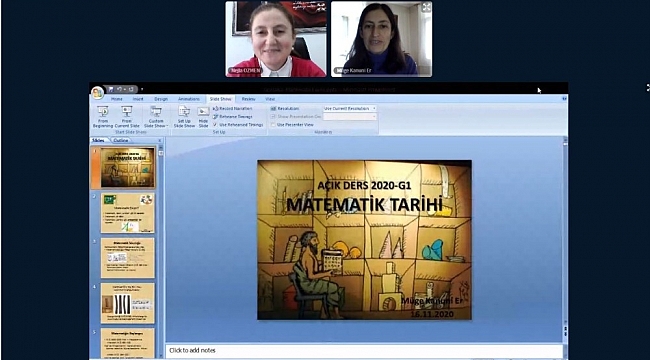Select slide 1 thumbnail Matematik Tarihi

(x=128, y=167)
